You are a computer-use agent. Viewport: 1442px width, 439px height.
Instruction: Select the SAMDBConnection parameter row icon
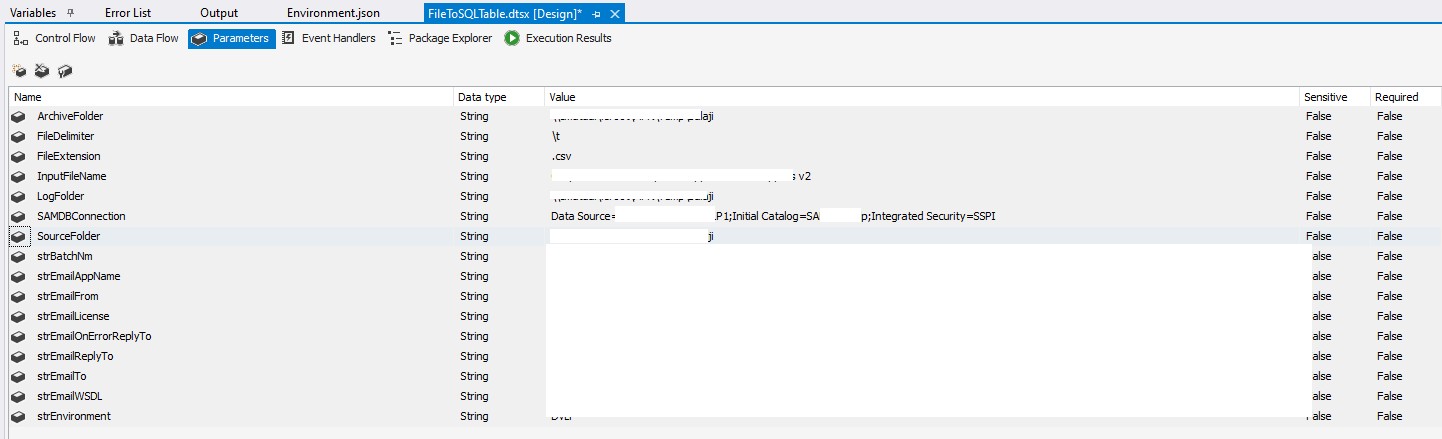18,216
